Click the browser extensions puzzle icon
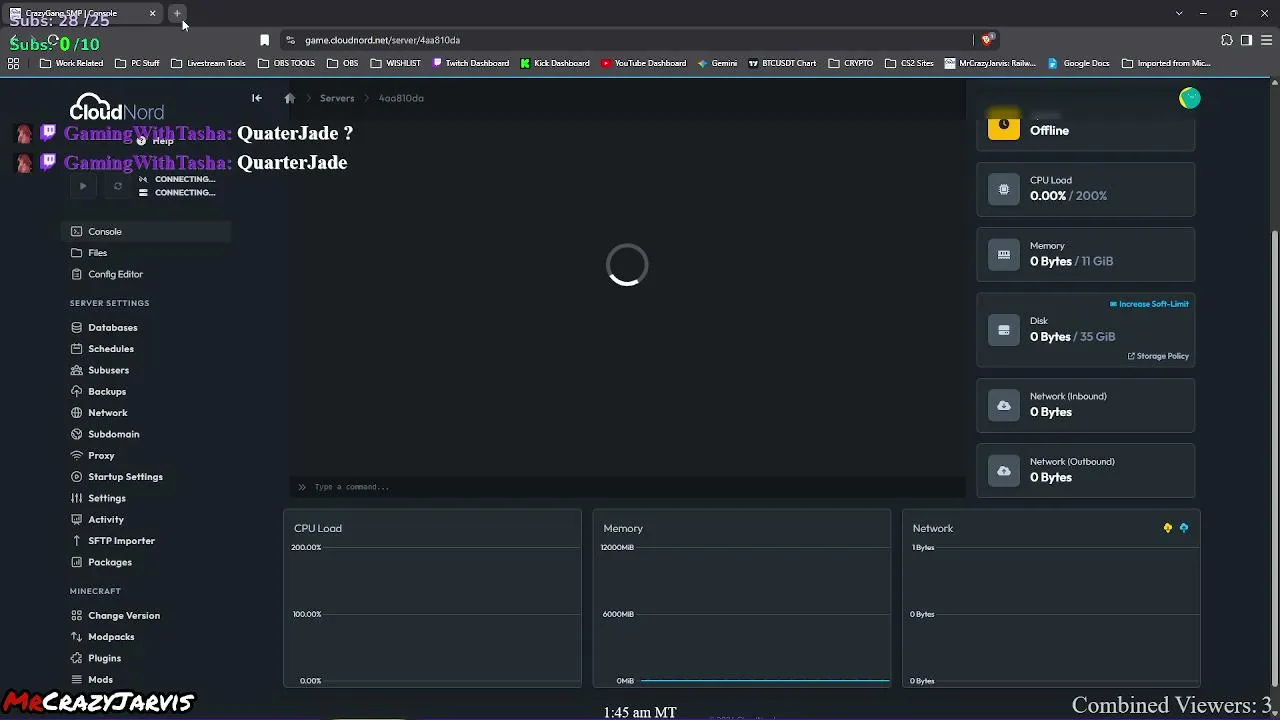 pyautogui.click(x=1227, y=40)
